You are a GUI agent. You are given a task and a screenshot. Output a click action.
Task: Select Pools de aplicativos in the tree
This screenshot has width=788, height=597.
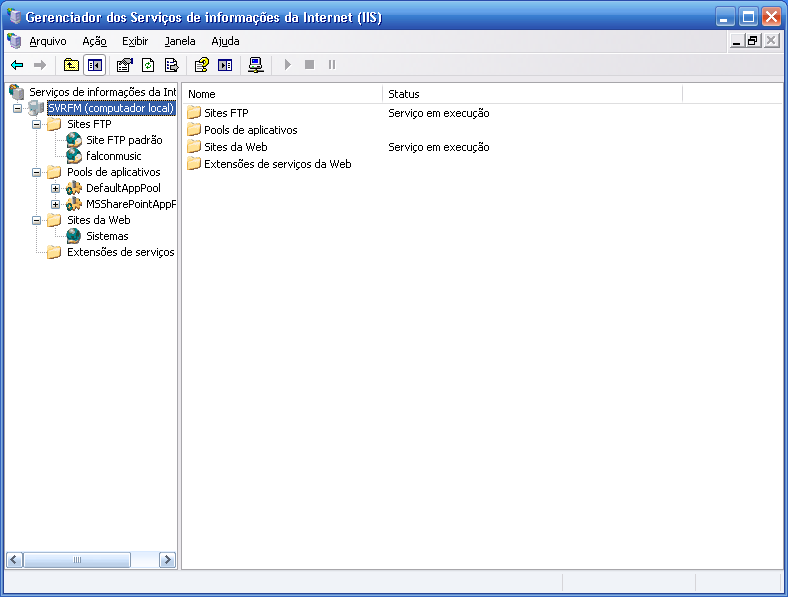pos(114,172)
